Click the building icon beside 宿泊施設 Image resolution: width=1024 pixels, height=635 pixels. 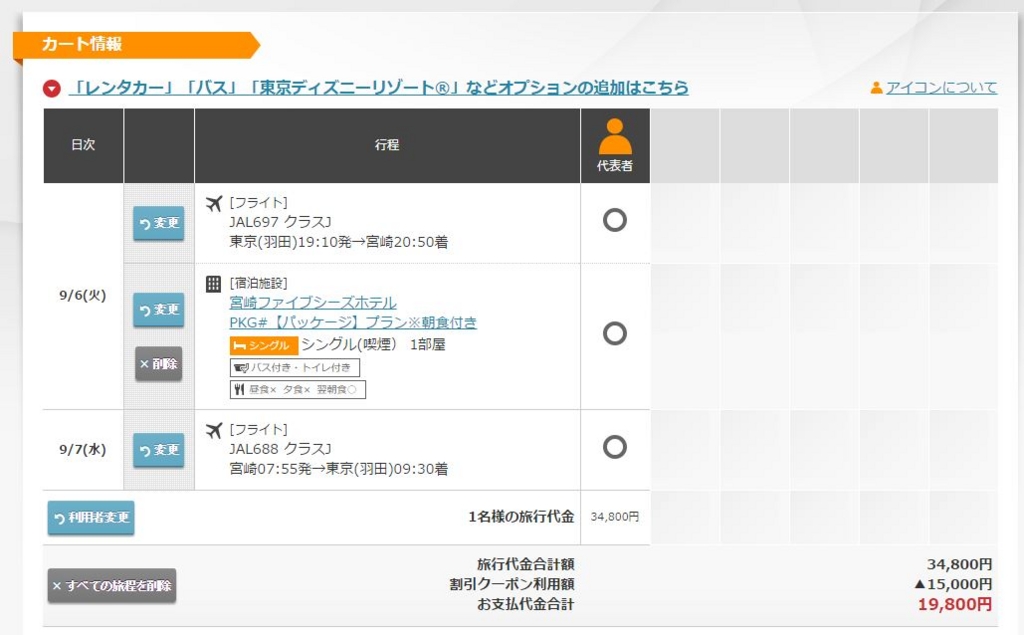pyautogui.click(x=215, y=282)
